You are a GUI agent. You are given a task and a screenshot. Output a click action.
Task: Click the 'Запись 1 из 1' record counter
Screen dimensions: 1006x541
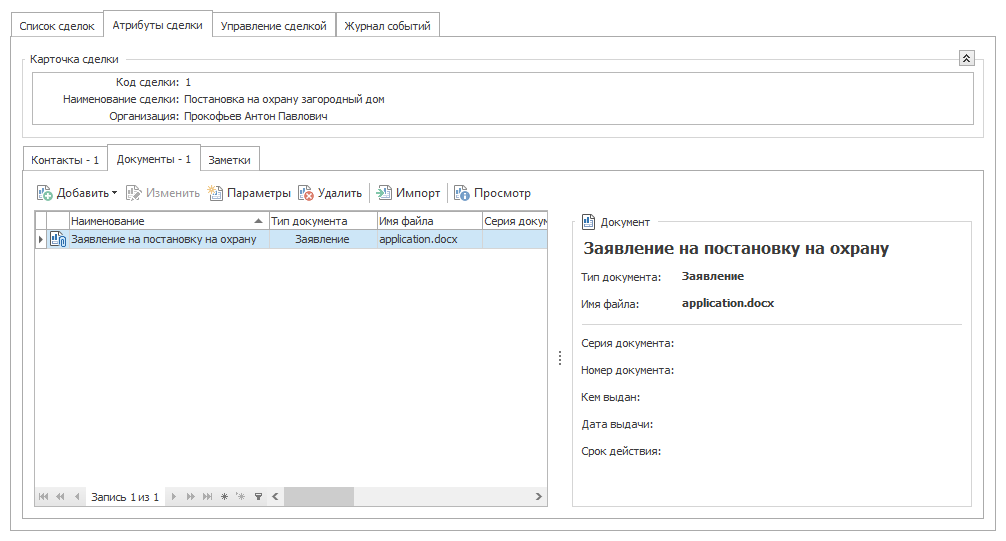point(124,497)
